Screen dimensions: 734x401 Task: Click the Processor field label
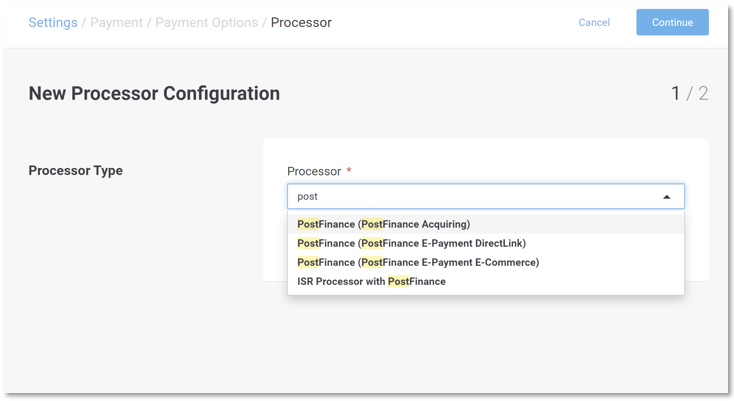click(x=314, y=171)
